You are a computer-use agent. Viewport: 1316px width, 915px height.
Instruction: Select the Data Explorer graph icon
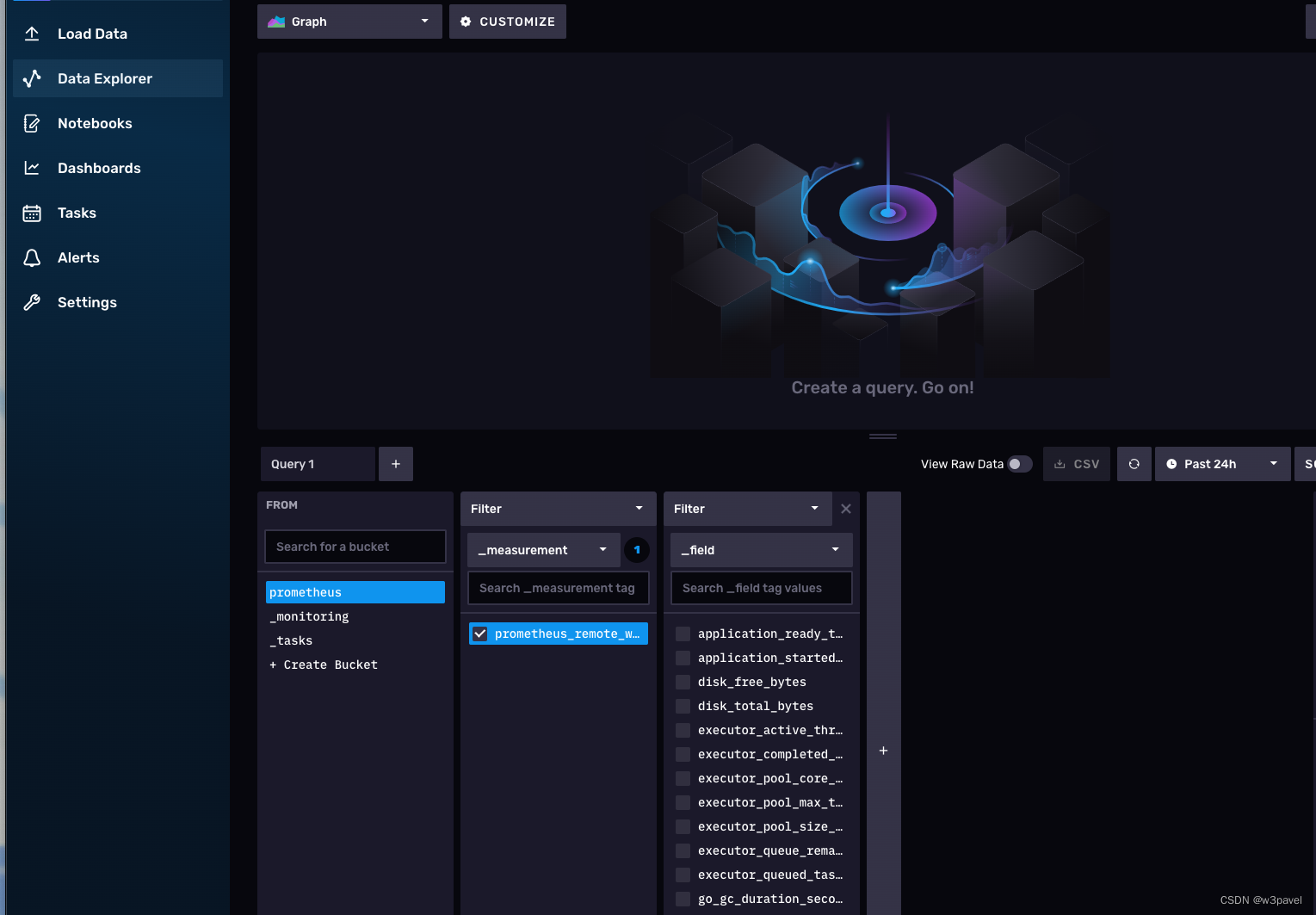pos(32,78)
